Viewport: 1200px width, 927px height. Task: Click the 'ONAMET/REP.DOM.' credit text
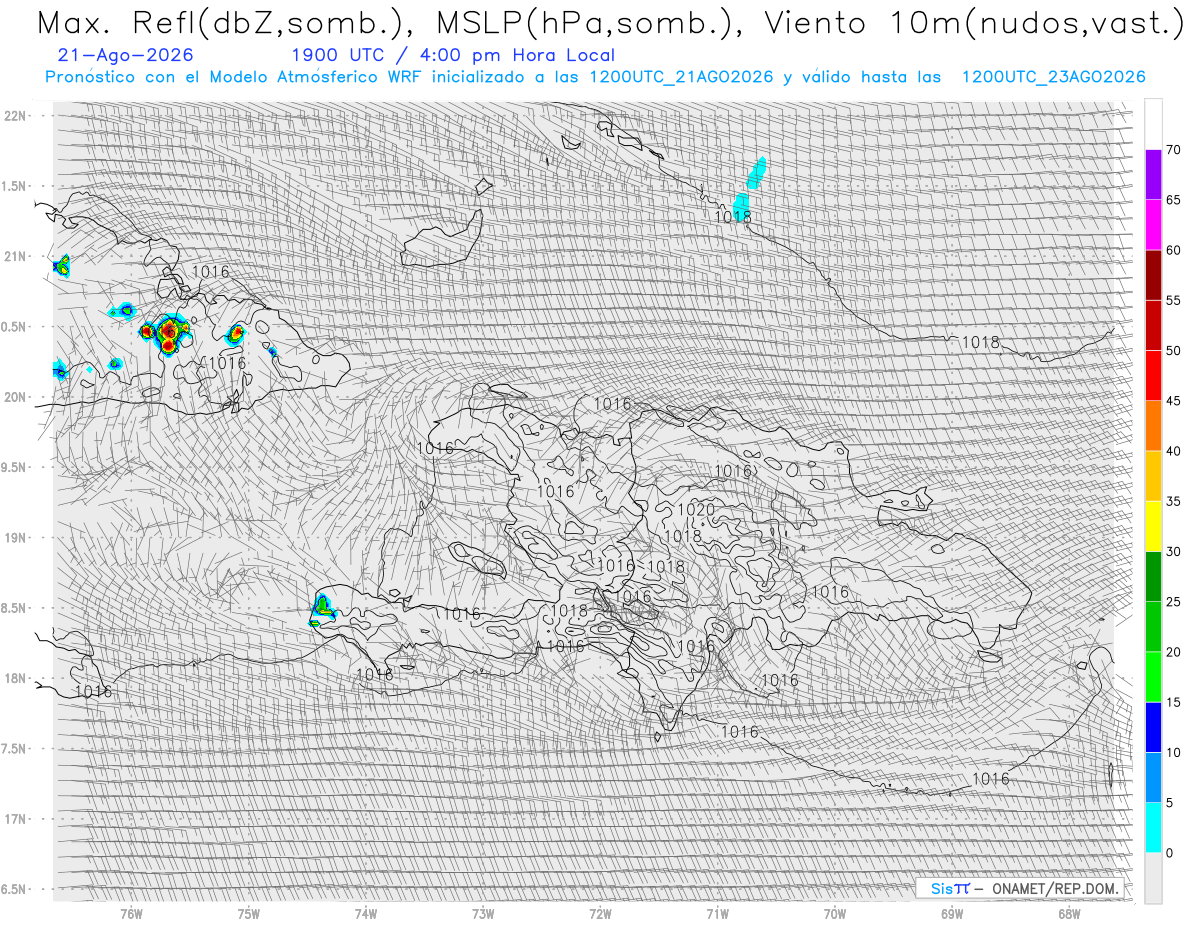(x=1053, y=888)
